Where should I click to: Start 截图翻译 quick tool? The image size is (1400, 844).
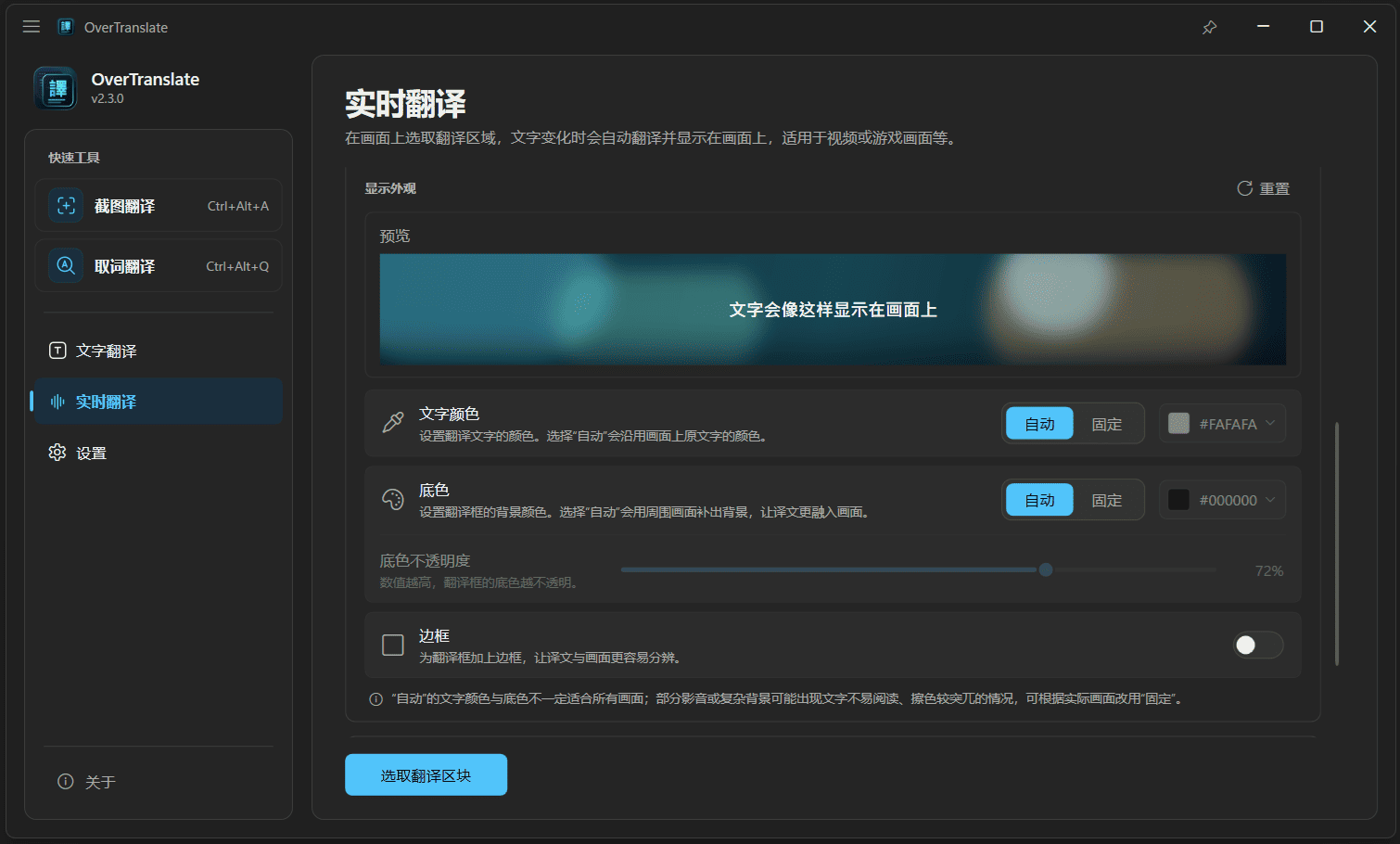[x=159, y=206]
